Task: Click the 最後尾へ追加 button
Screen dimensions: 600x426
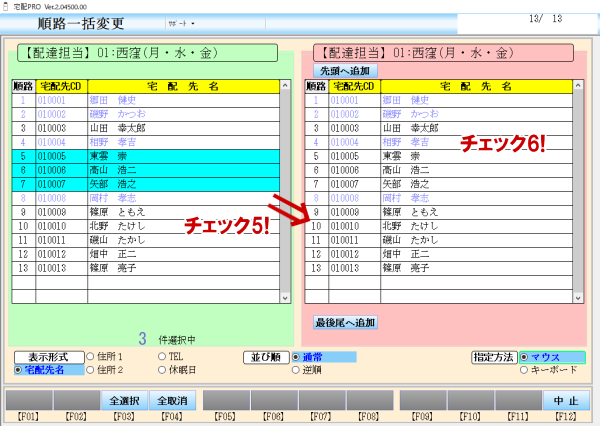Action: click(x=346, y=322)
